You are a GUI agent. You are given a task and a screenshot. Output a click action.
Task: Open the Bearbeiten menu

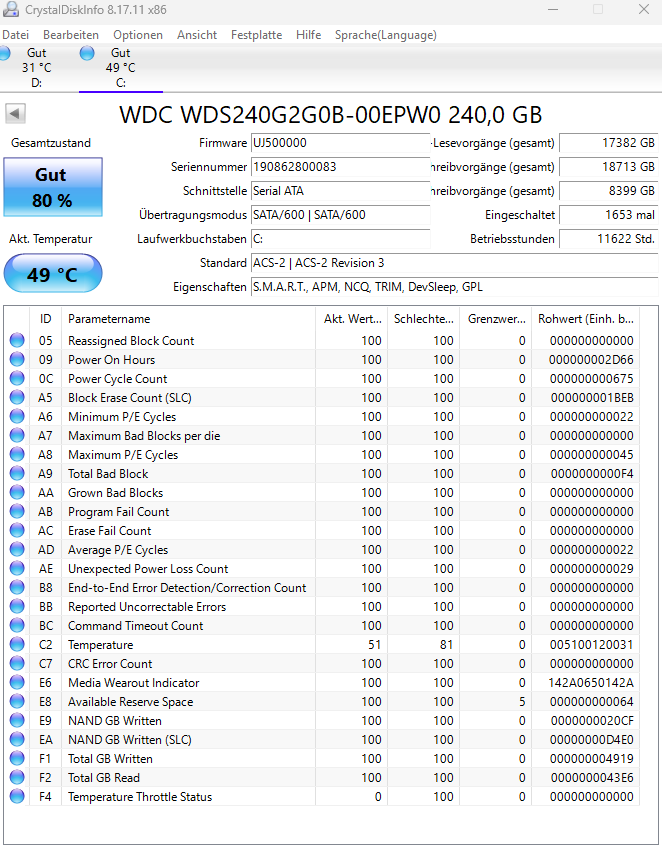point(71,35)
